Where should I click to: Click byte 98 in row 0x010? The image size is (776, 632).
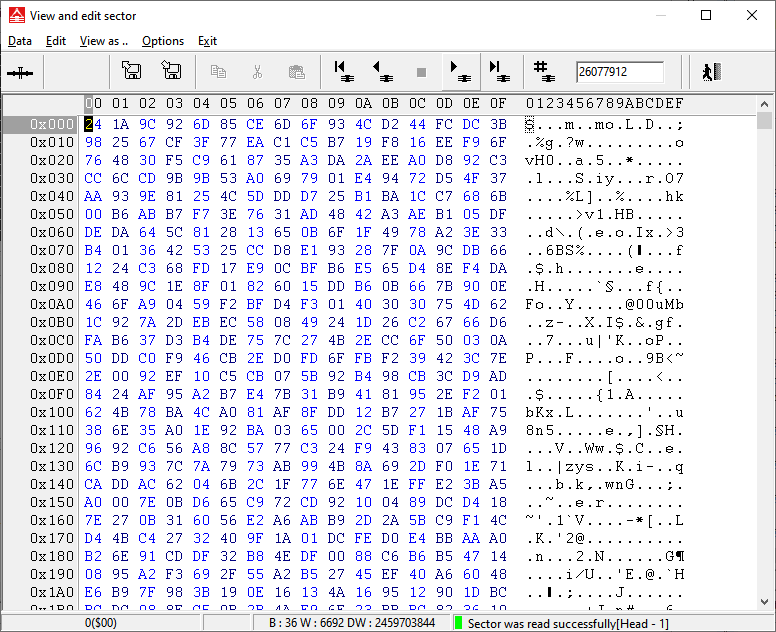[93, 143]
